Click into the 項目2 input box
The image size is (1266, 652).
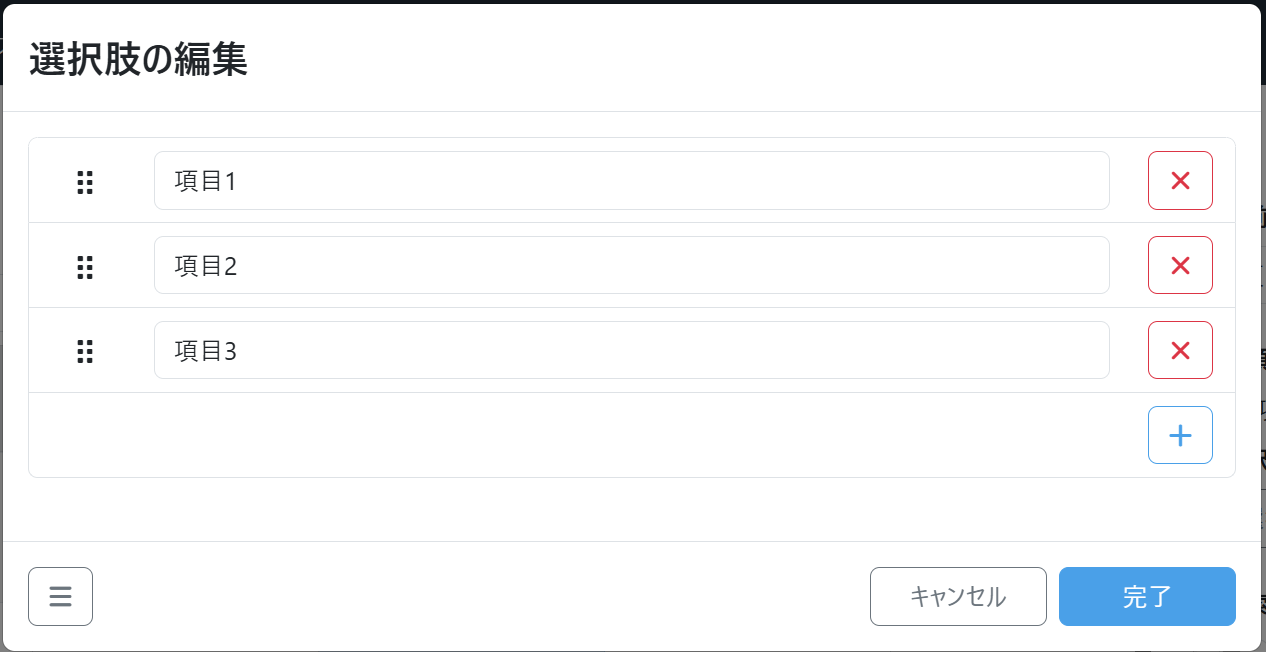tap(631, 266)
